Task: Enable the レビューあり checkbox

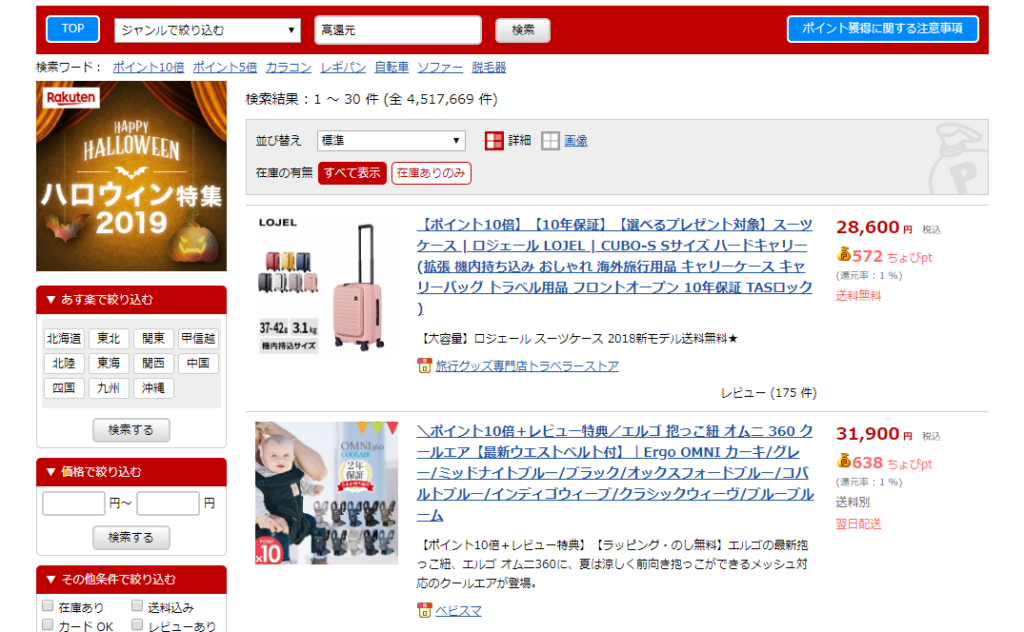Action: (x=136, y=625)
